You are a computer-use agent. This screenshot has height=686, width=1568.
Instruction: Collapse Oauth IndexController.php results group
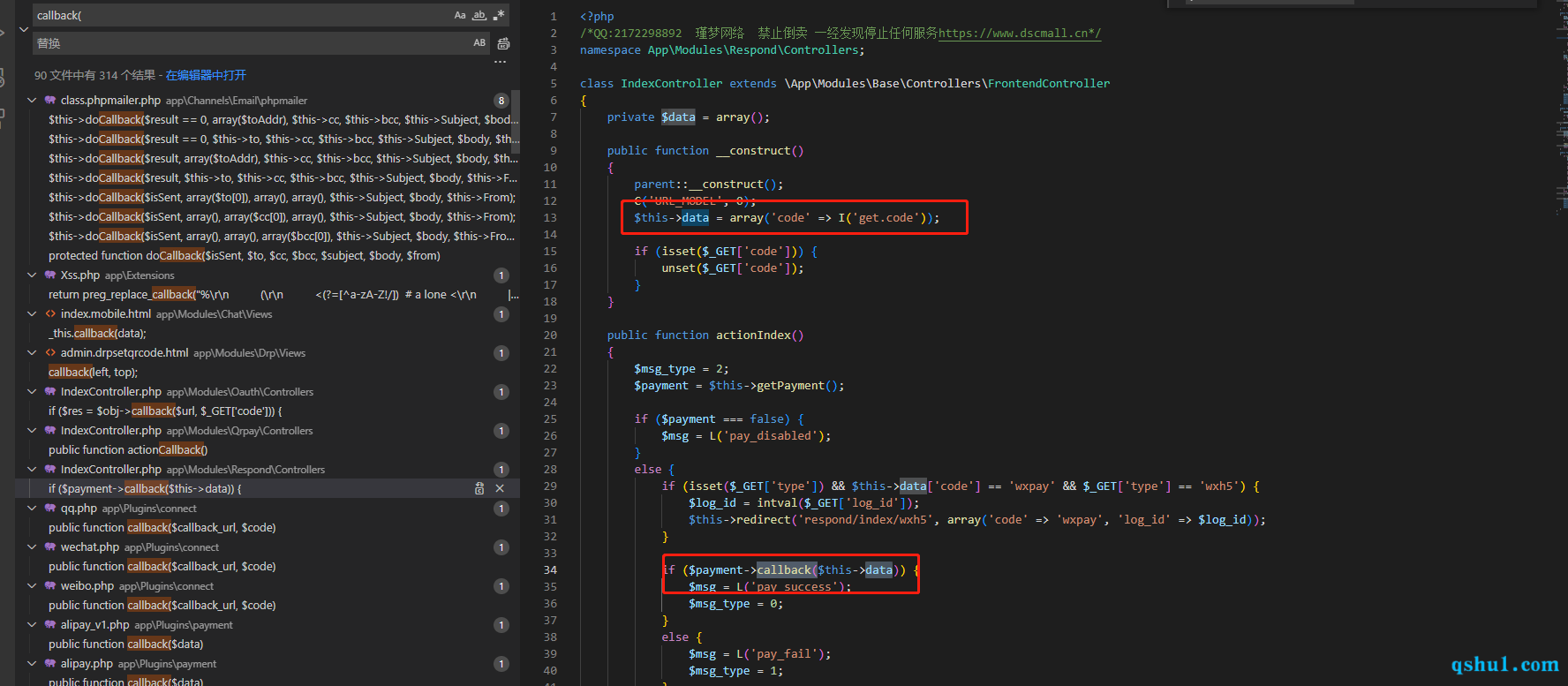(x=32, y=392)
